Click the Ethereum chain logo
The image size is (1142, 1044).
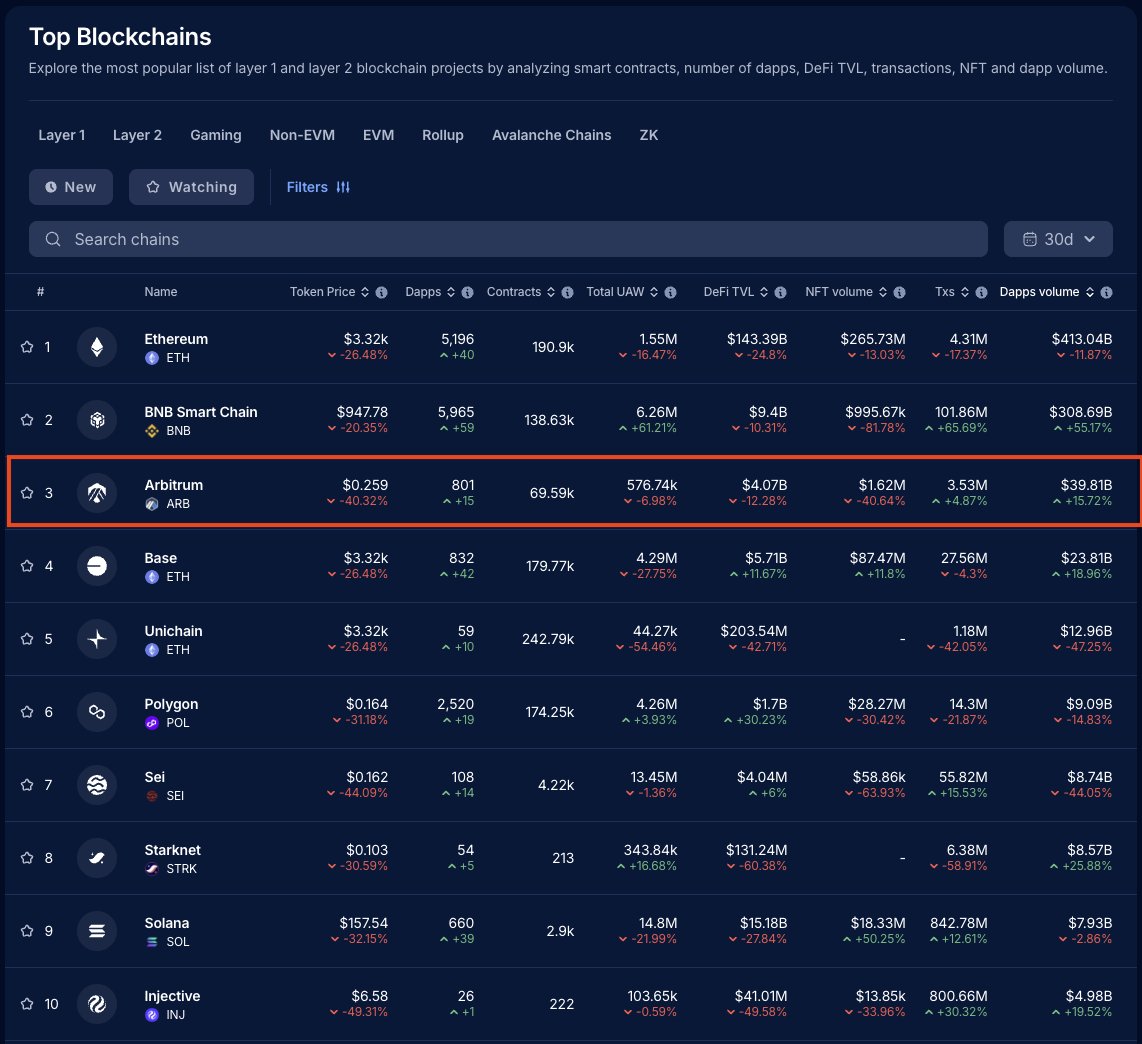96,347
